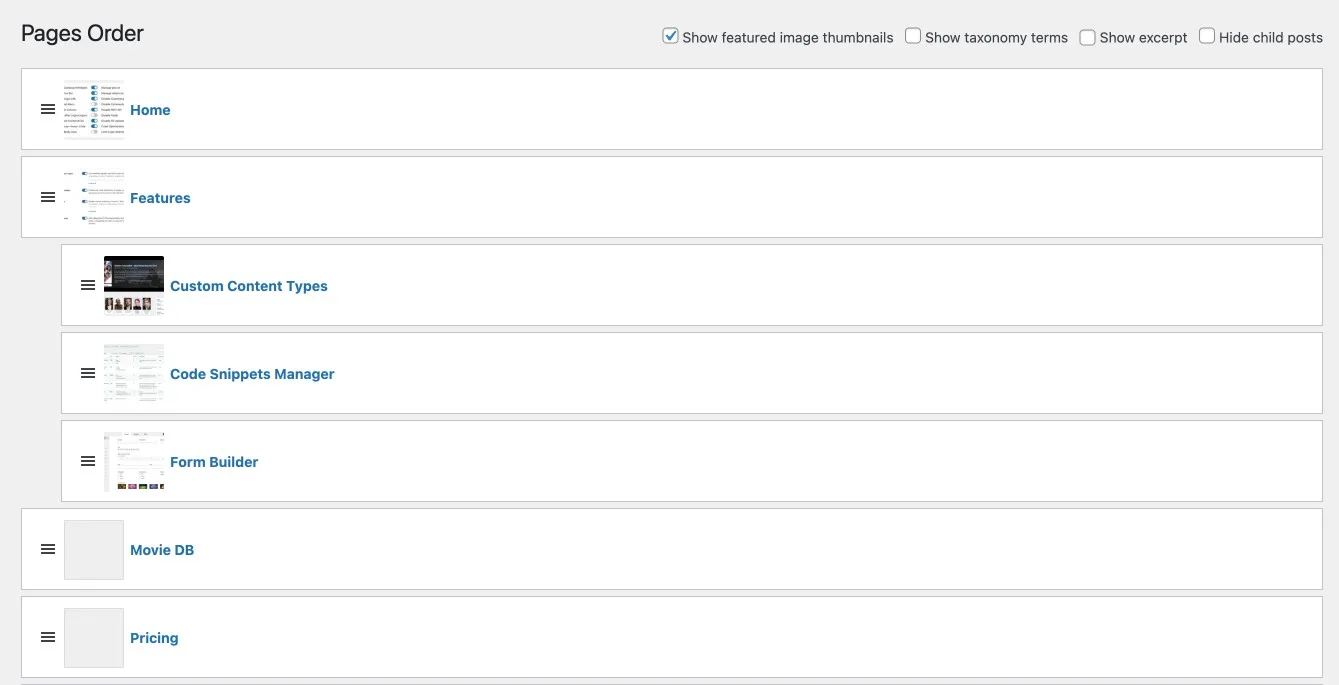The height and width of the screenshot is (685, 1339).
Task: Open the Form Builder page link
Action: pos(214,462)
